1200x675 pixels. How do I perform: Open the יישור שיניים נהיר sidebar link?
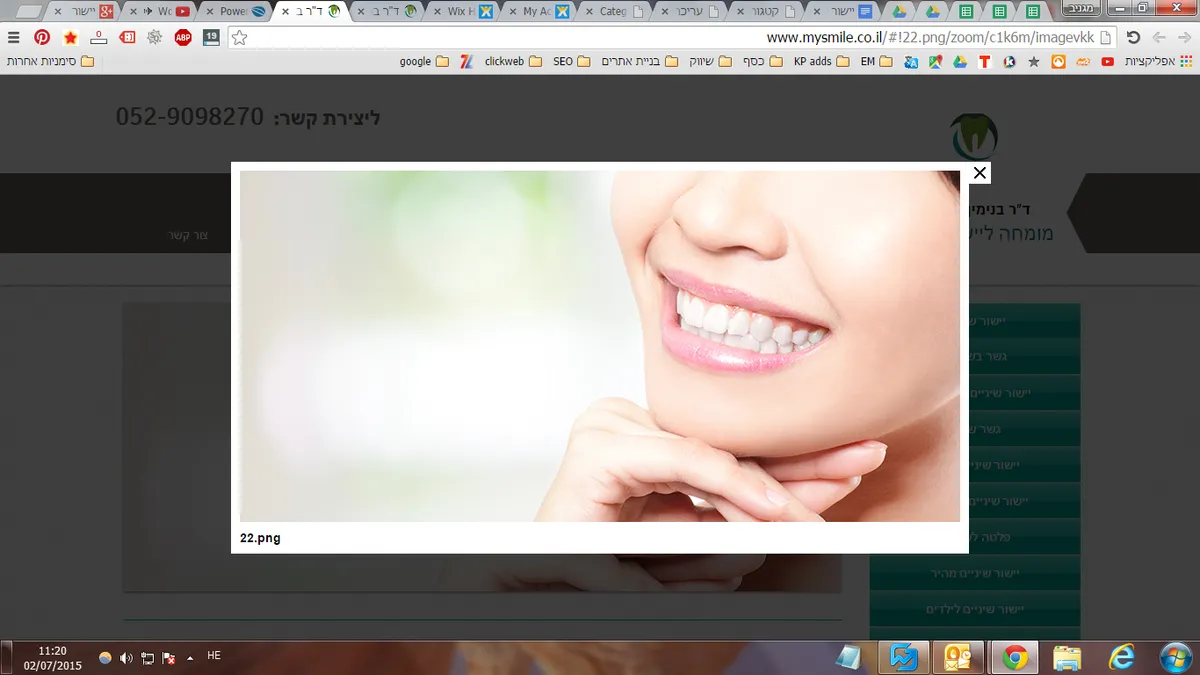click(976, 574)
